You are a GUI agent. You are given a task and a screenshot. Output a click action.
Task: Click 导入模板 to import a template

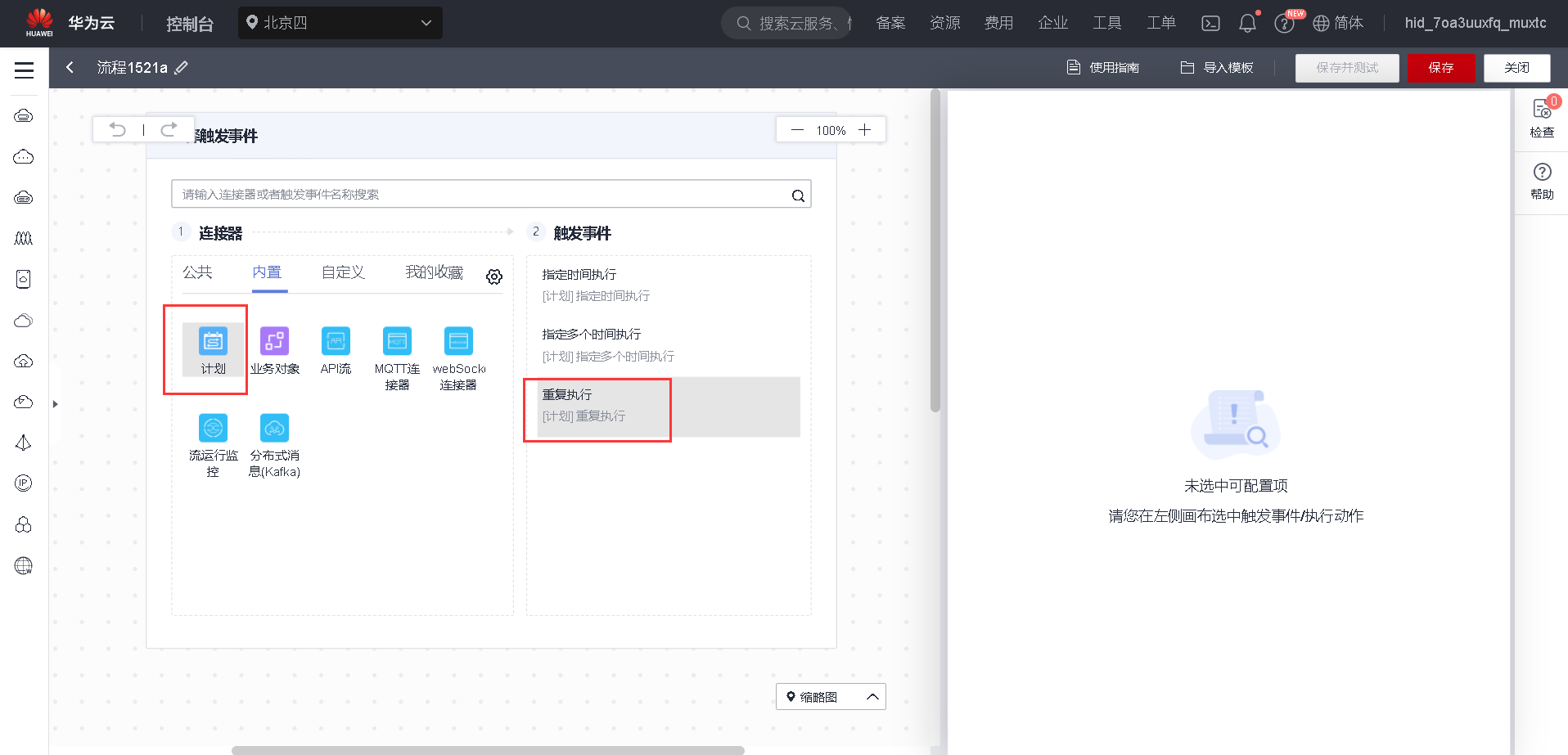(x=1217, y=68)
